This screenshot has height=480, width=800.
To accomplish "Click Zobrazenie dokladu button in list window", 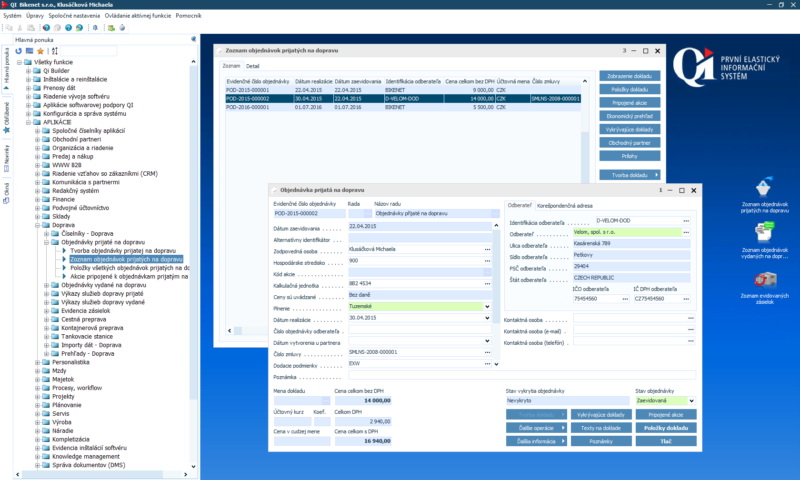I will point(630,76).
